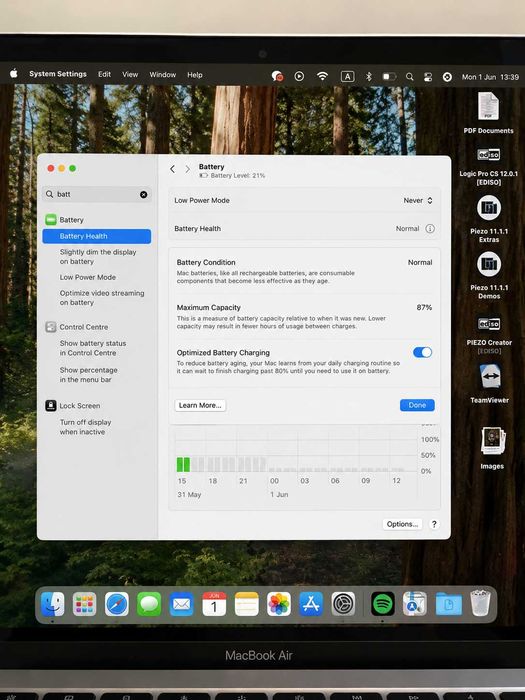Open the Low Power Mode Never dropdown
Viewport: 525px width, 700px height.
[418, 200]
